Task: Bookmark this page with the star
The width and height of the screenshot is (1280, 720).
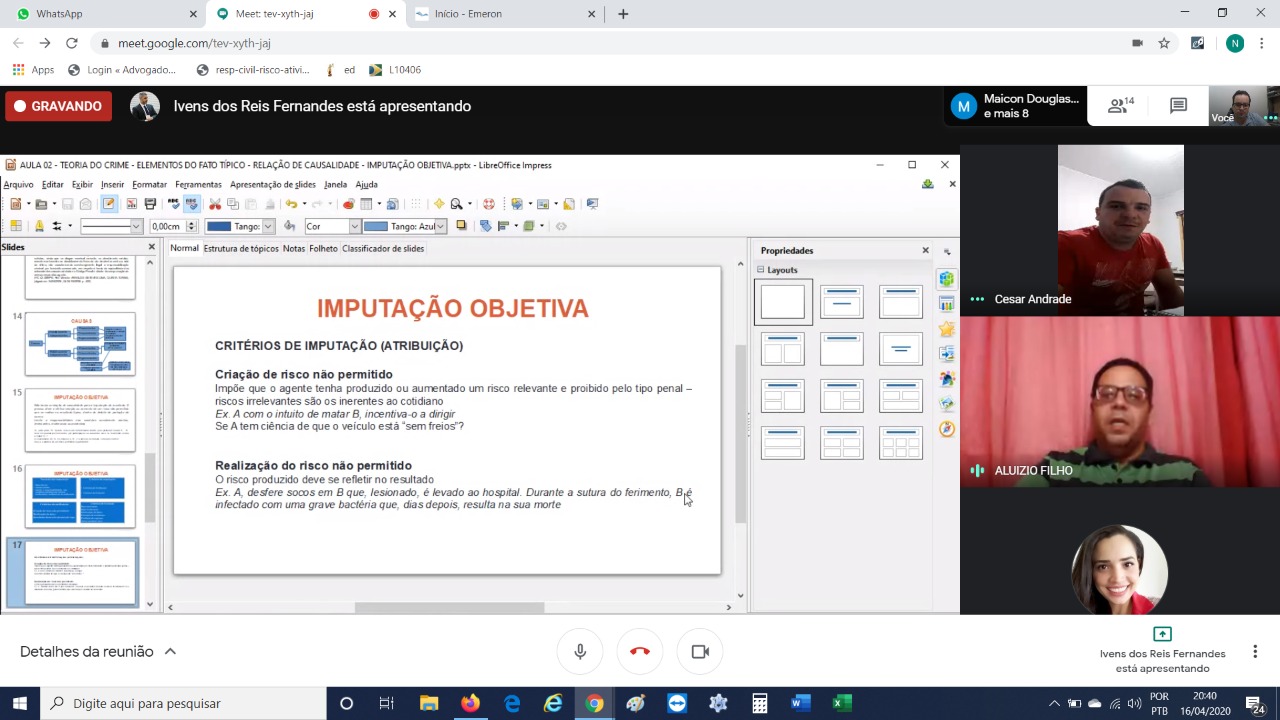Action: point(1164,43)
